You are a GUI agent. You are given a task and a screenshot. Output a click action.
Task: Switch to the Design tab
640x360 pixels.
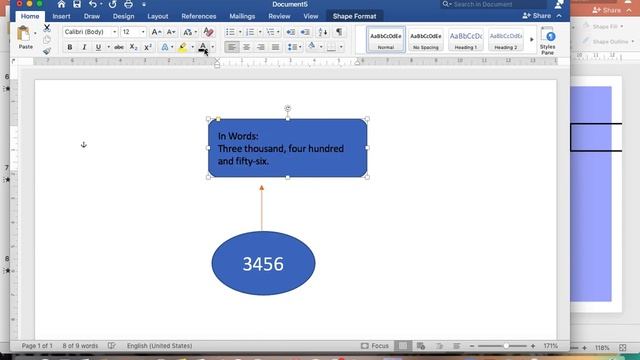tap(123, 16)
